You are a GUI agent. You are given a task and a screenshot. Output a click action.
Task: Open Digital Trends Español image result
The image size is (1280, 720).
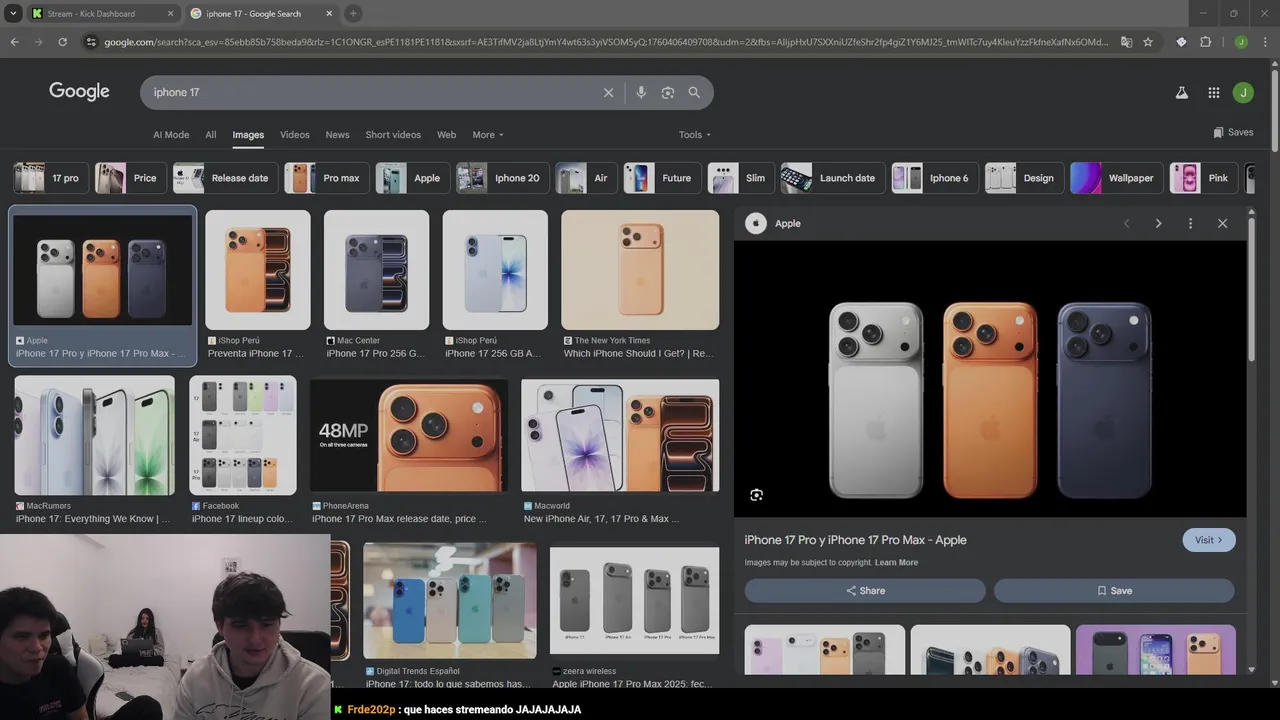click(x=450, y=600)
